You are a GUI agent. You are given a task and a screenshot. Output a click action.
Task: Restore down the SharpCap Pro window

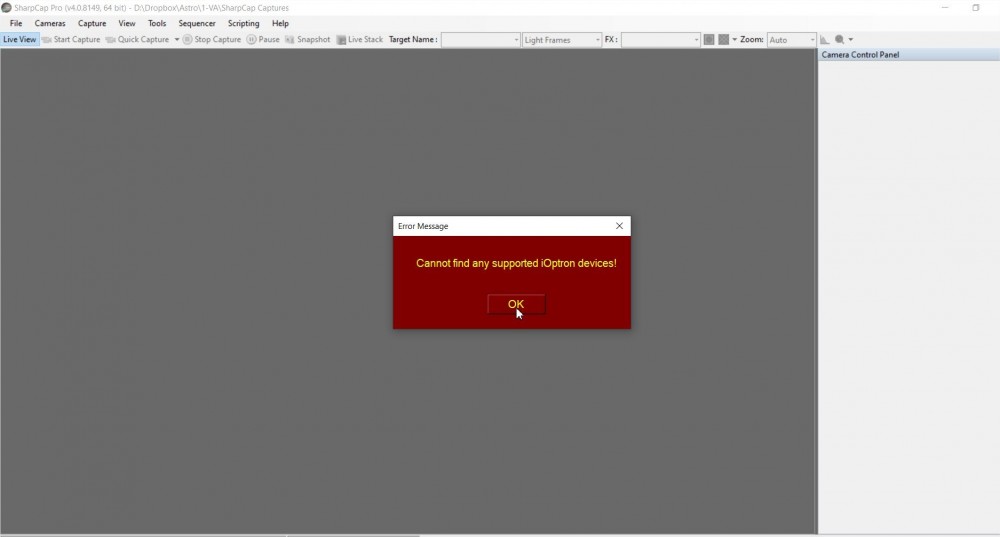976,8
